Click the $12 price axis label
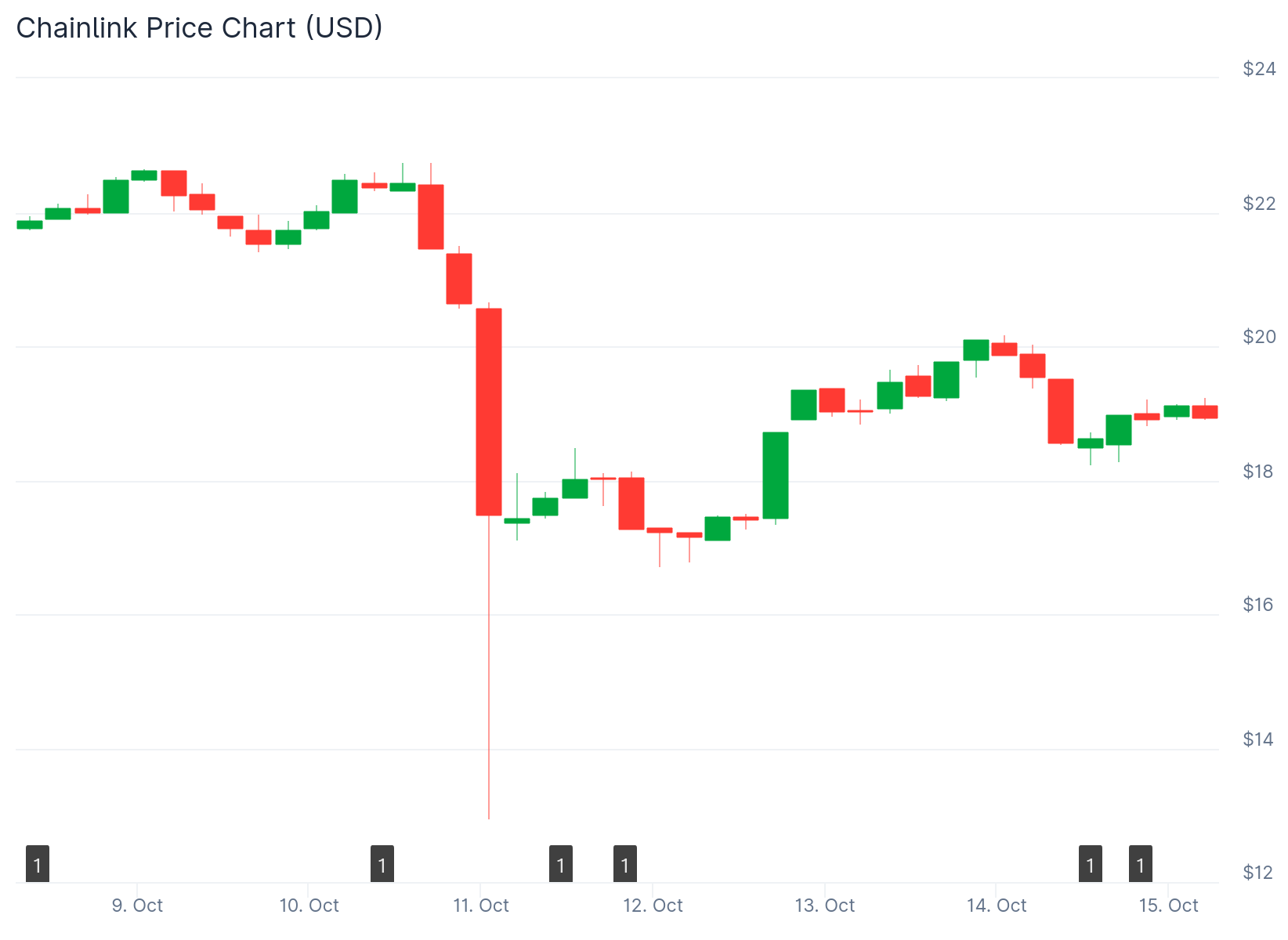Screen dimensions: 1288x940 (1259, 873)
